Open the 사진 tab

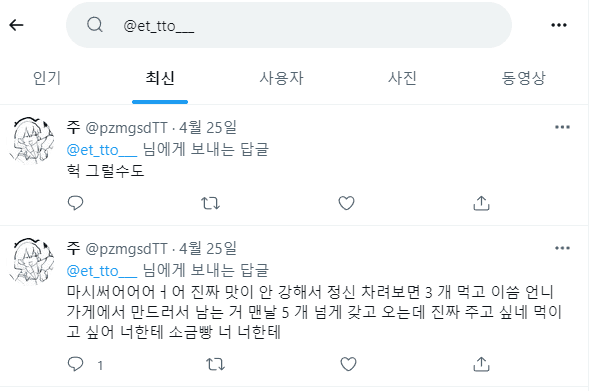tap(402, 78)
